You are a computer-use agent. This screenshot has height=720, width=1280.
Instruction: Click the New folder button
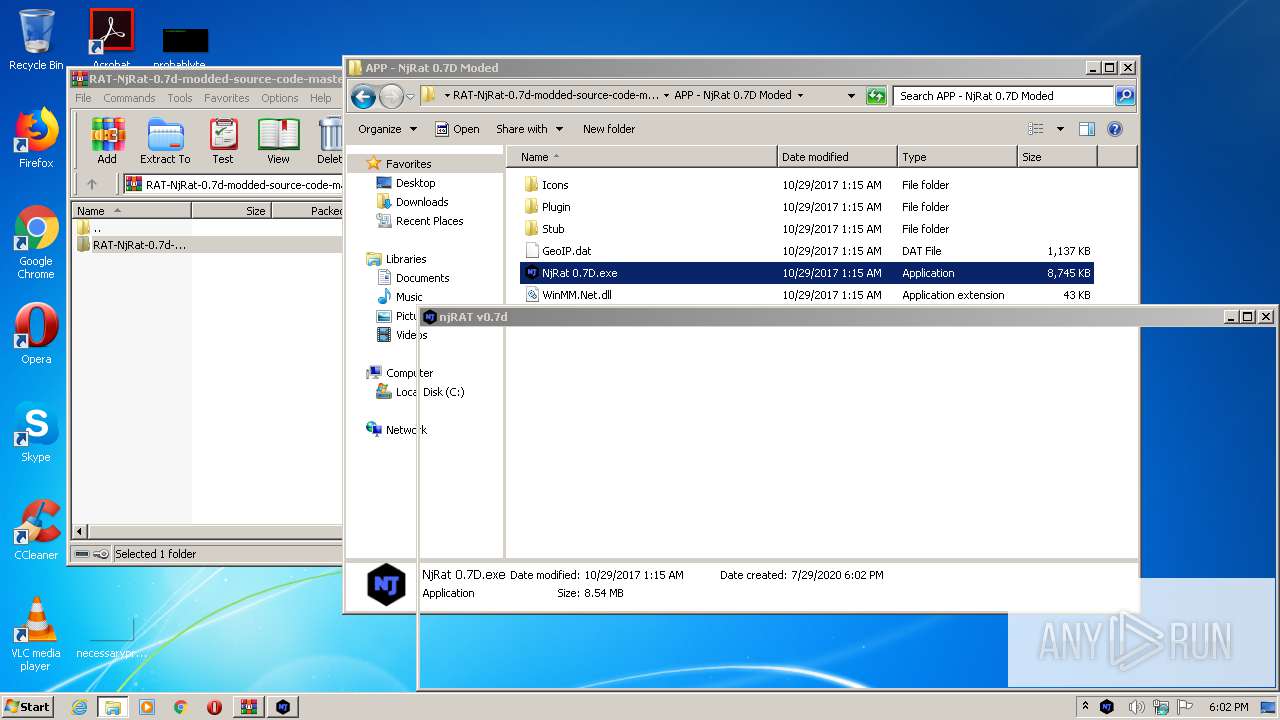(609, 129)
